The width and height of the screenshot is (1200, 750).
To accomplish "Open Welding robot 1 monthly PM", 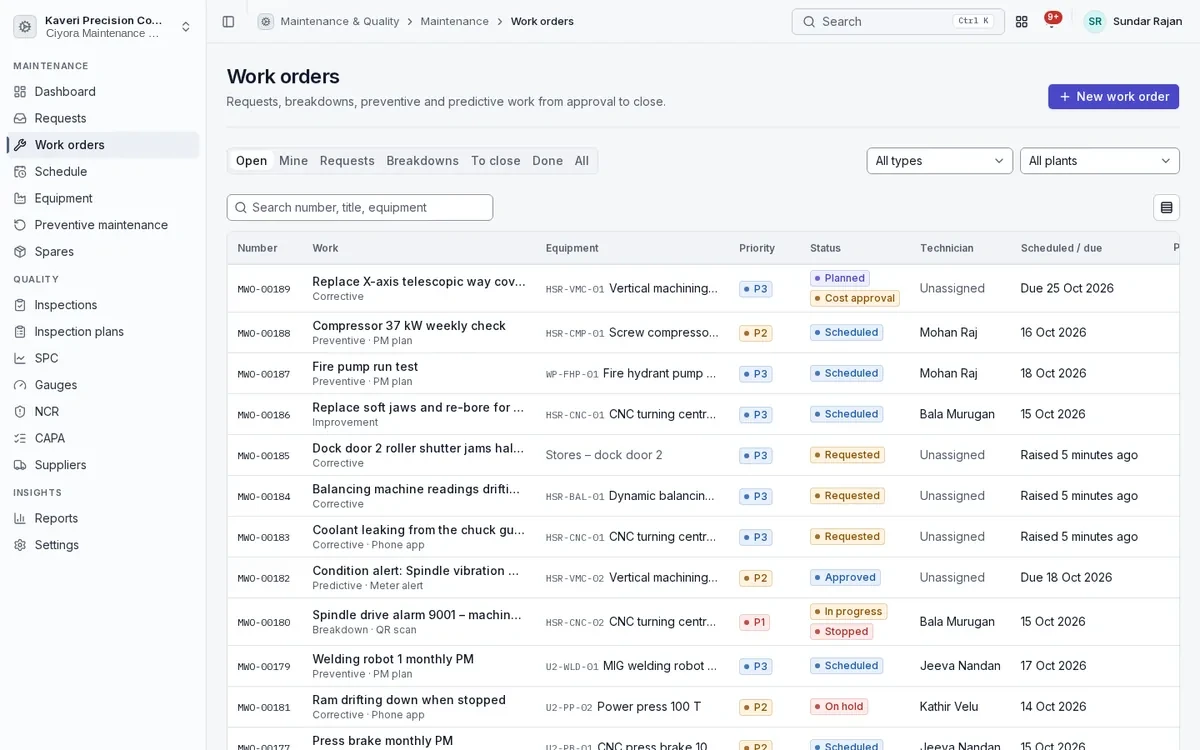I will coord(393,659).
